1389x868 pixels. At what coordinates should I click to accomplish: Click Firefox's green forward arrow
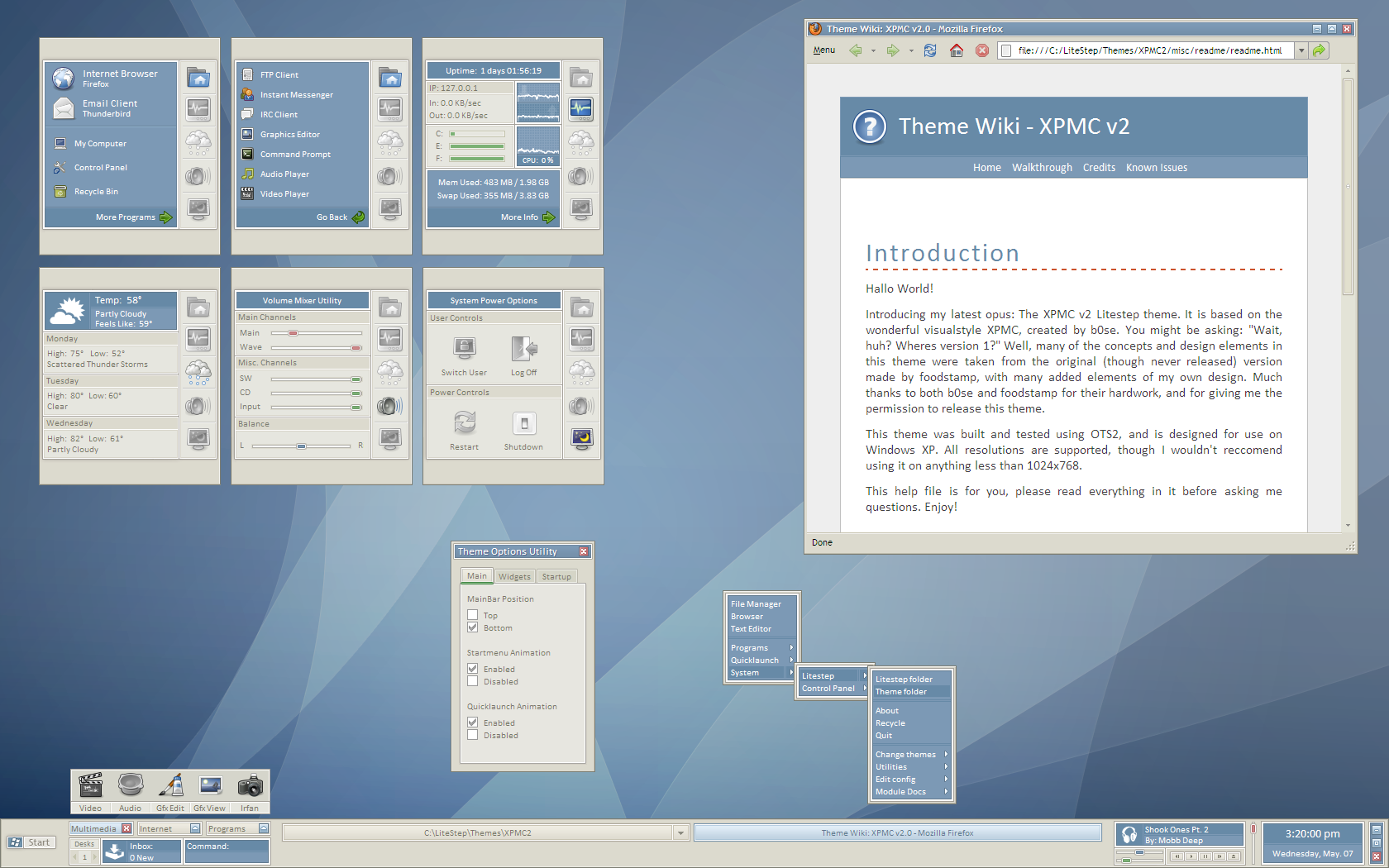pos(893,50)
